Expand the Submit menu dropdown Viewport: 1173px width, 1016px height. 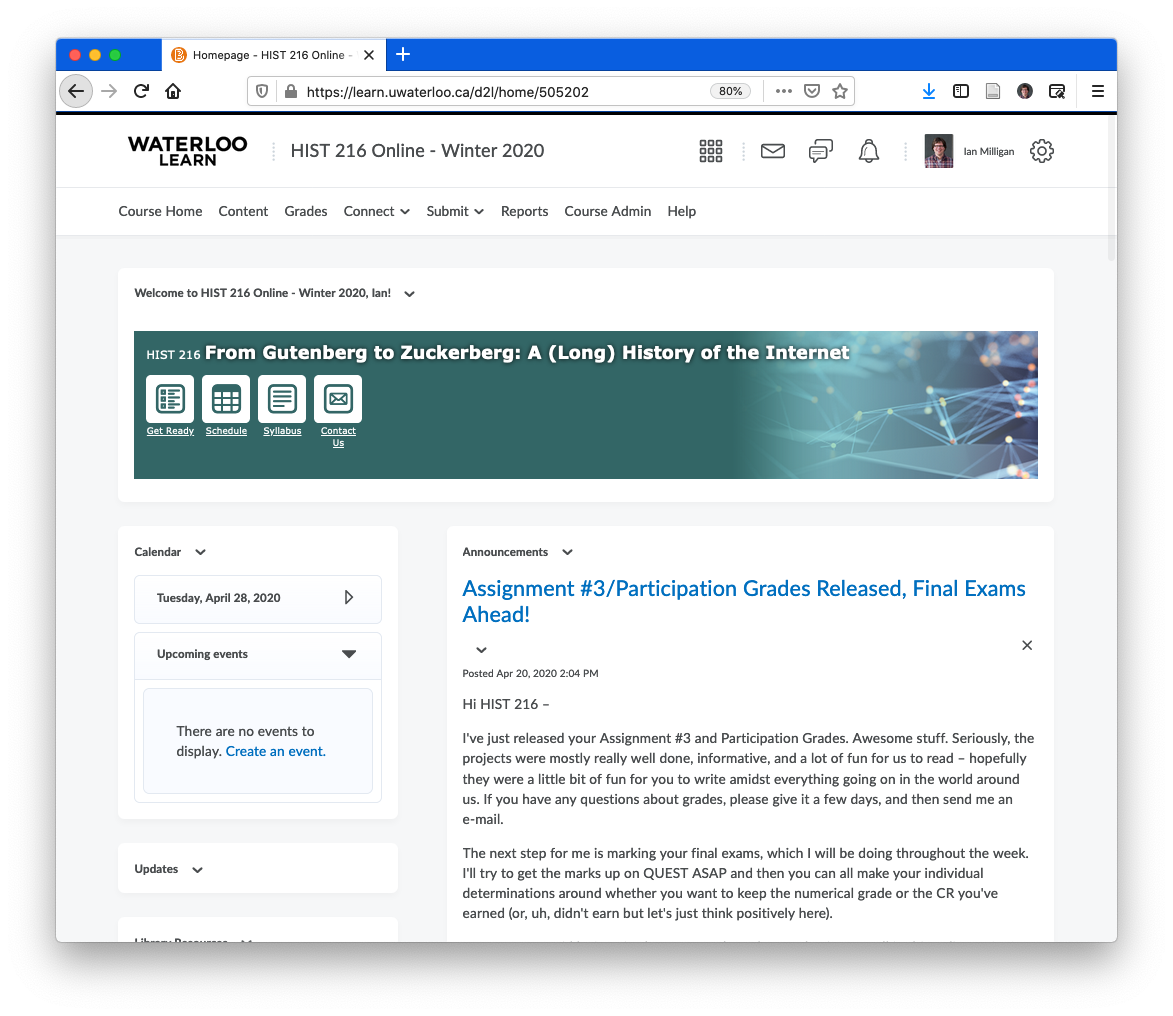click(455, 212)
